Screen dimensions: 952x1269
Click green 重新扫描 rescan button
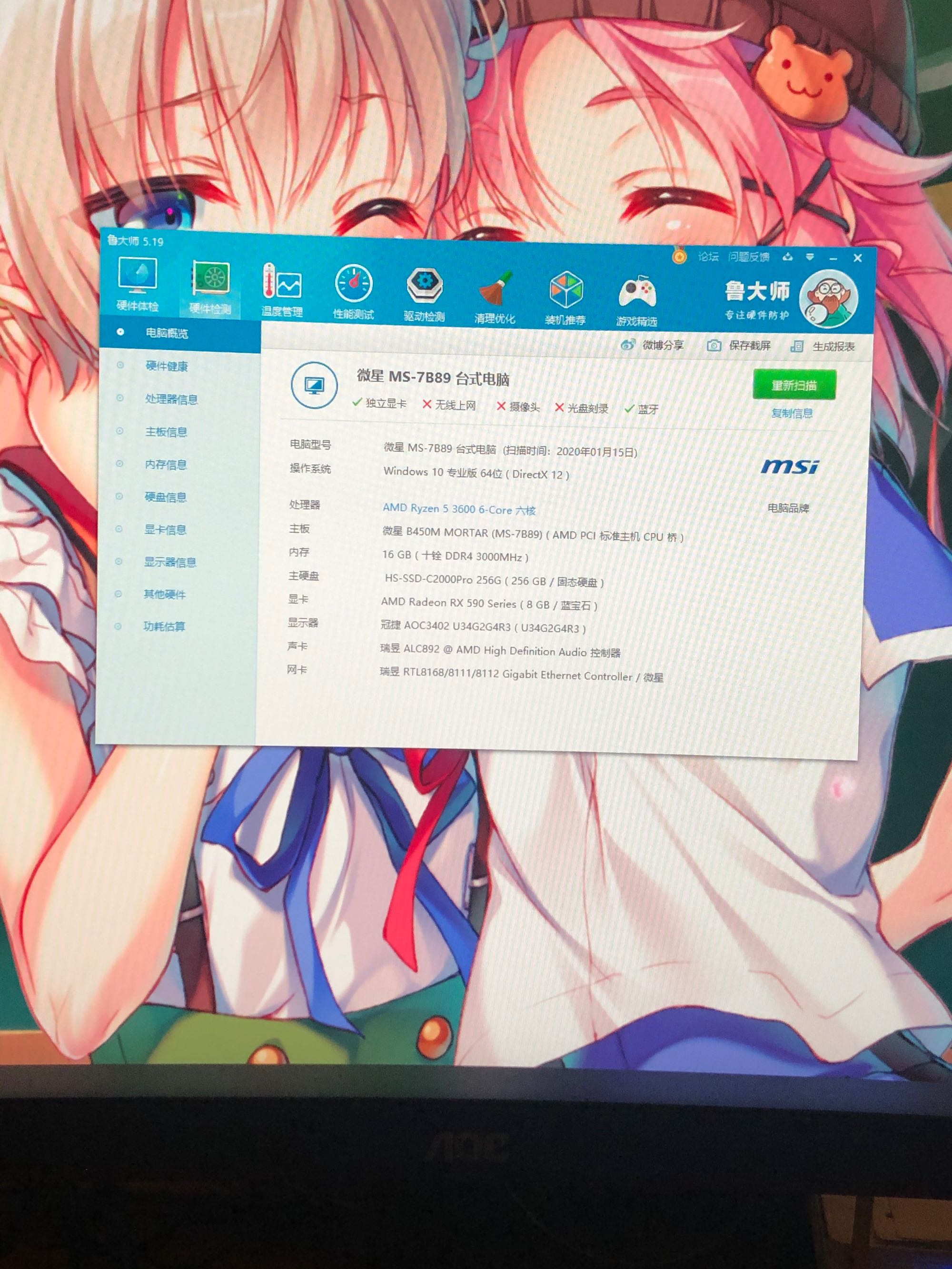pyautogui.click(x=793, y=385)
